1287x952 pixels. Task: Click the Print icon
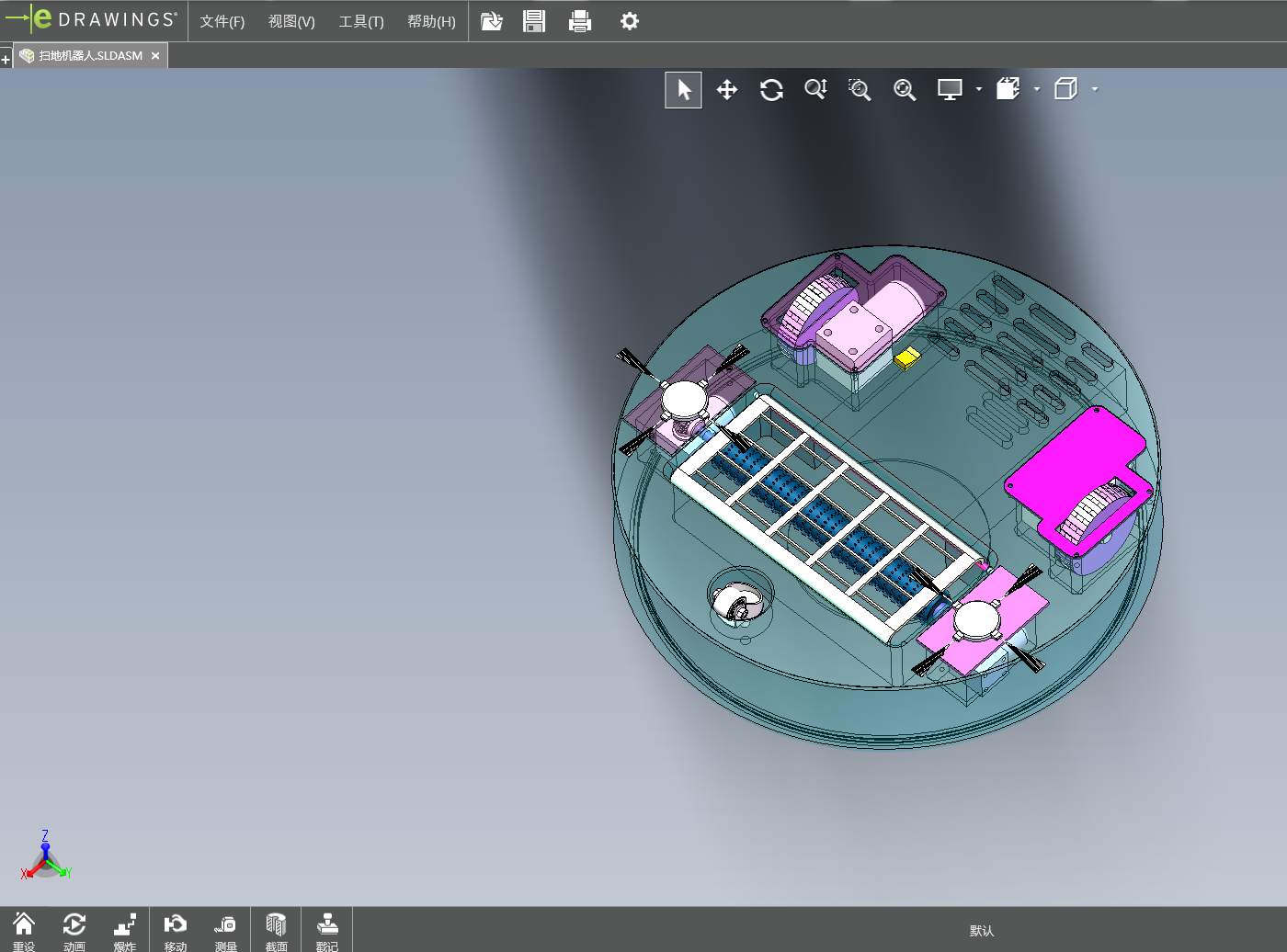point(580,21)
